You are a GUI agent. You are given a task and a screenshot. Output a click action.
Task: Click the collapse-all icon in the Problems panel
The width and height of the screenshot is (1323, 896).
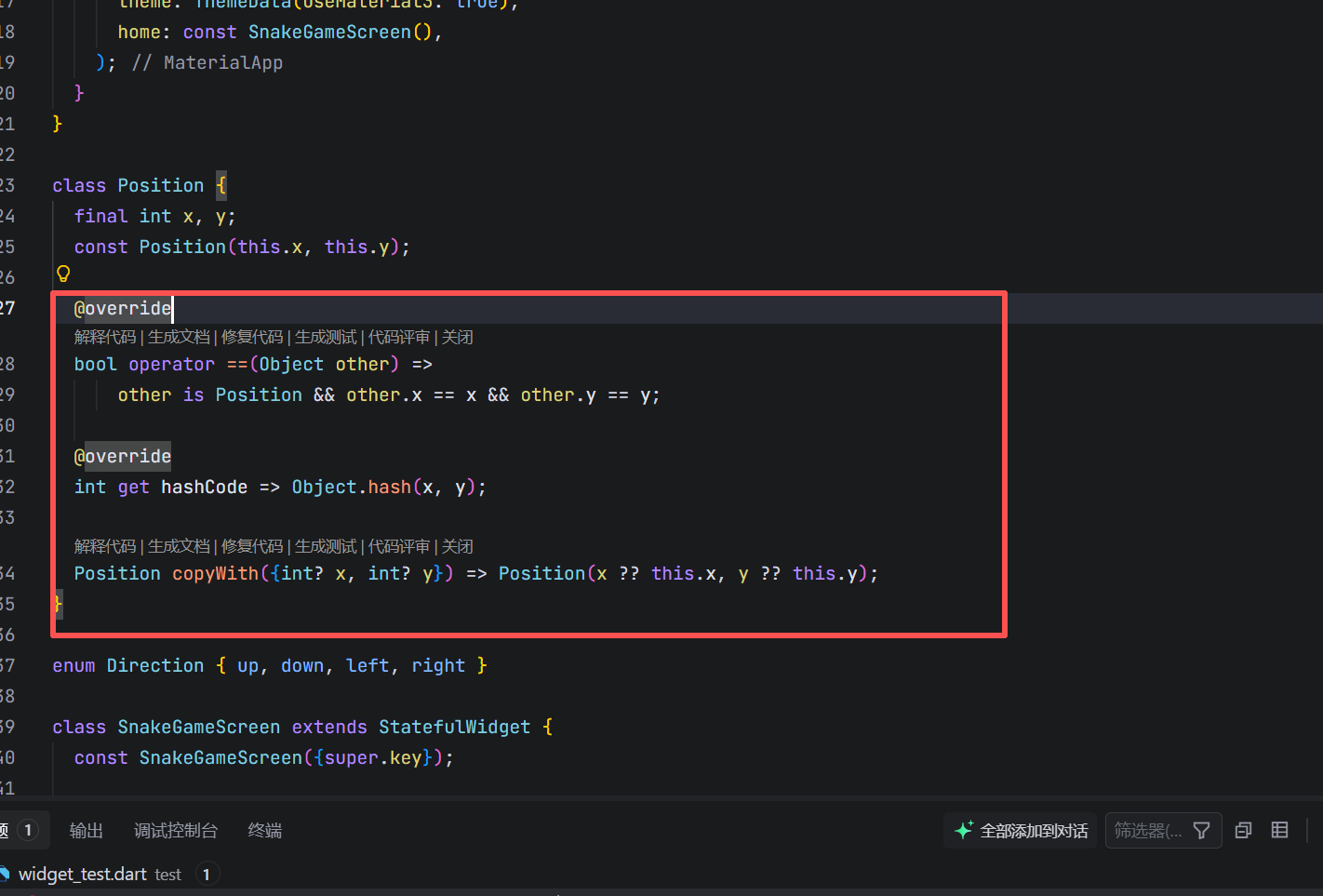point(1243,830)
